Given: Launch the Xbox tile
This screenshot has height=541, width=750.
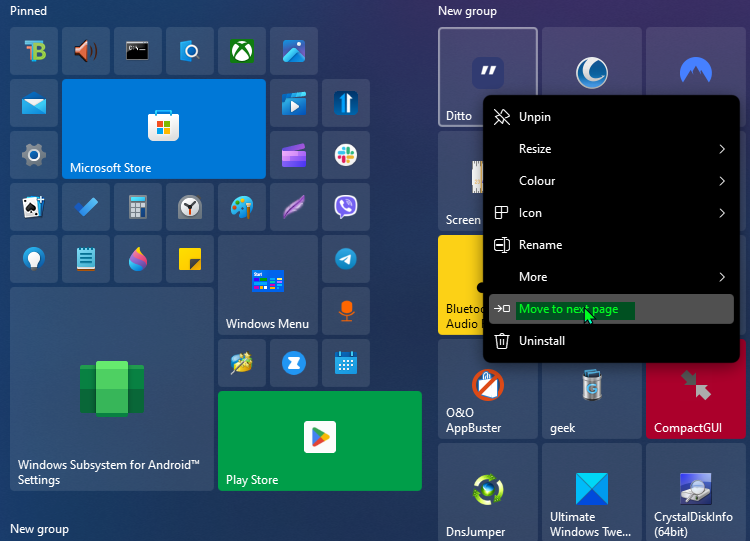Looking at the screenshot, I should (x=242, y=51).
